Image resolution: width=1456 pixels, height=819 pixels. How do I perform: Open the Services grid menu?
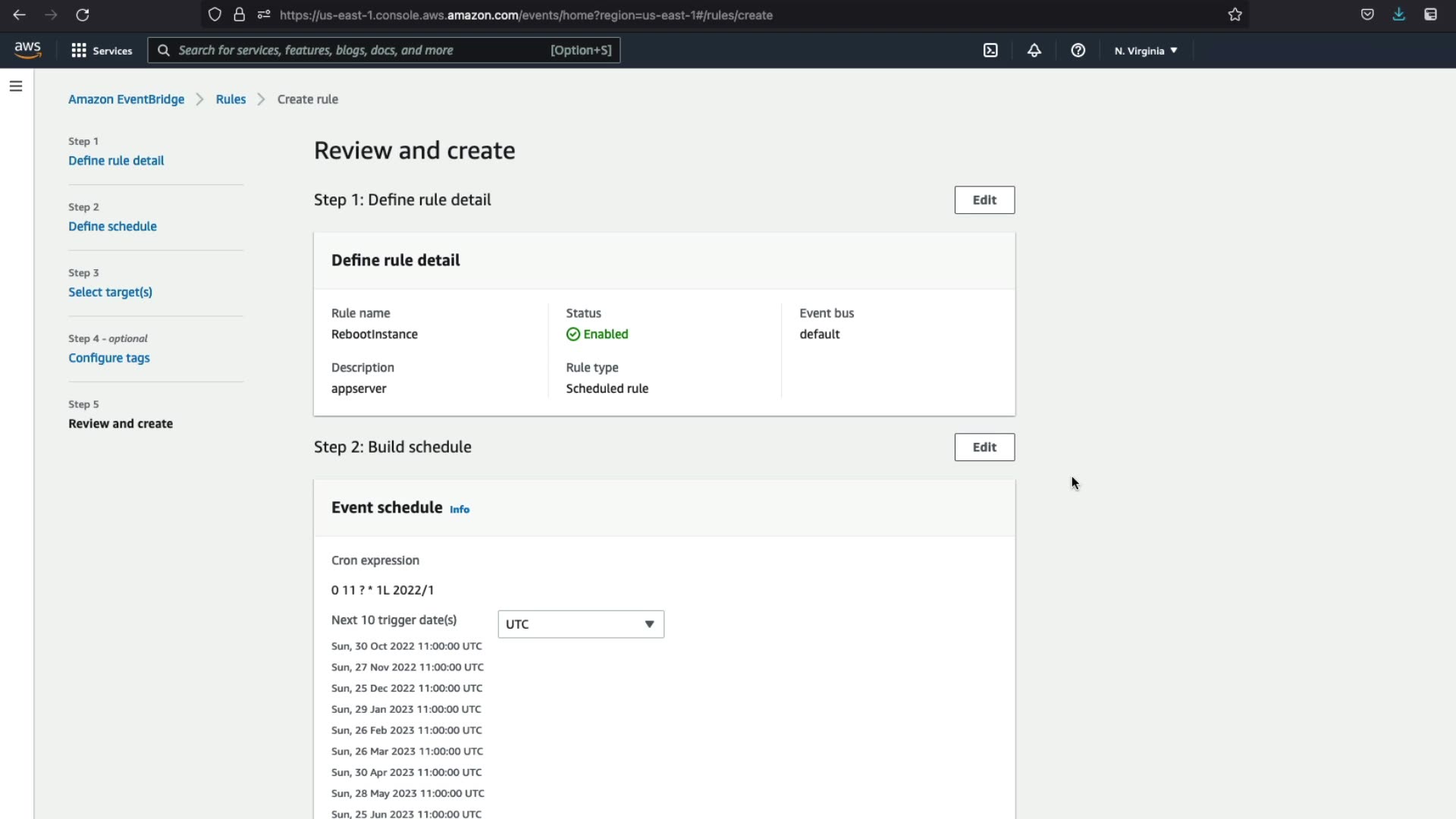click(102, 50)
